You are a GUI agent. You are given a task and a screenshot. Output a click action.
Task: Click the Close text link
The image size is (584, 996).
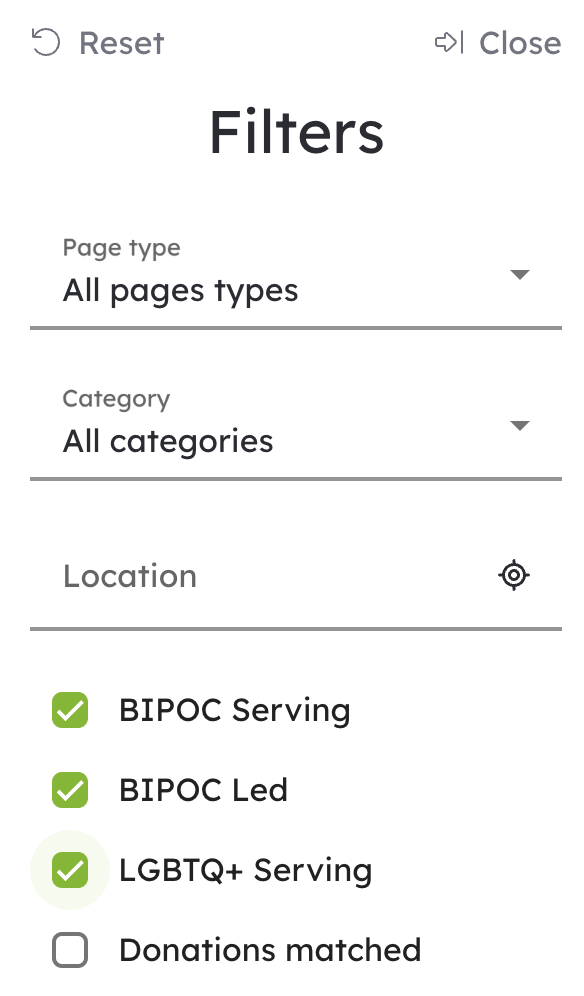click(x=520, y=43)
